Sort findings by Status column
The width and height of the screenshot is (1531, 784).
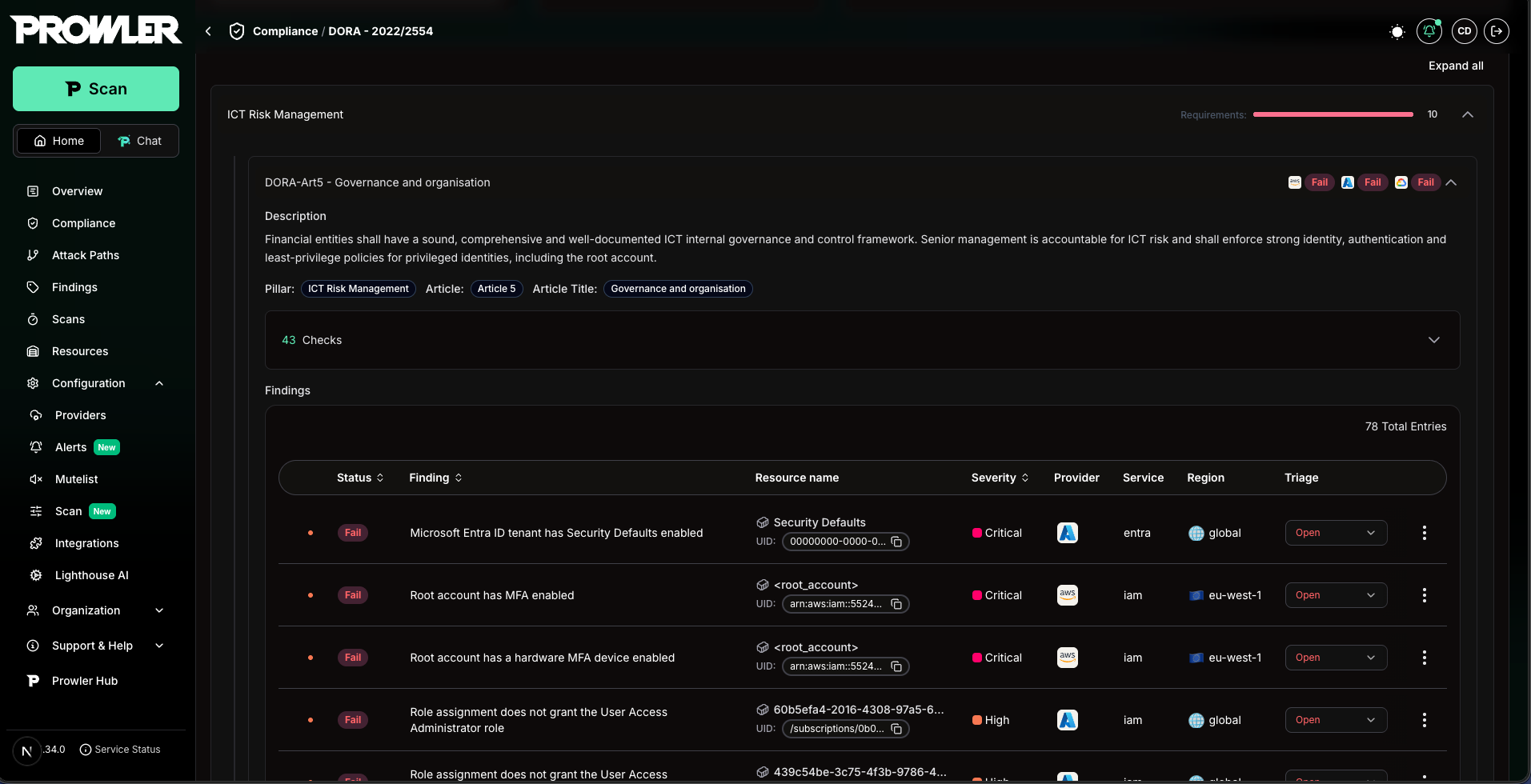tap(360, 478)
